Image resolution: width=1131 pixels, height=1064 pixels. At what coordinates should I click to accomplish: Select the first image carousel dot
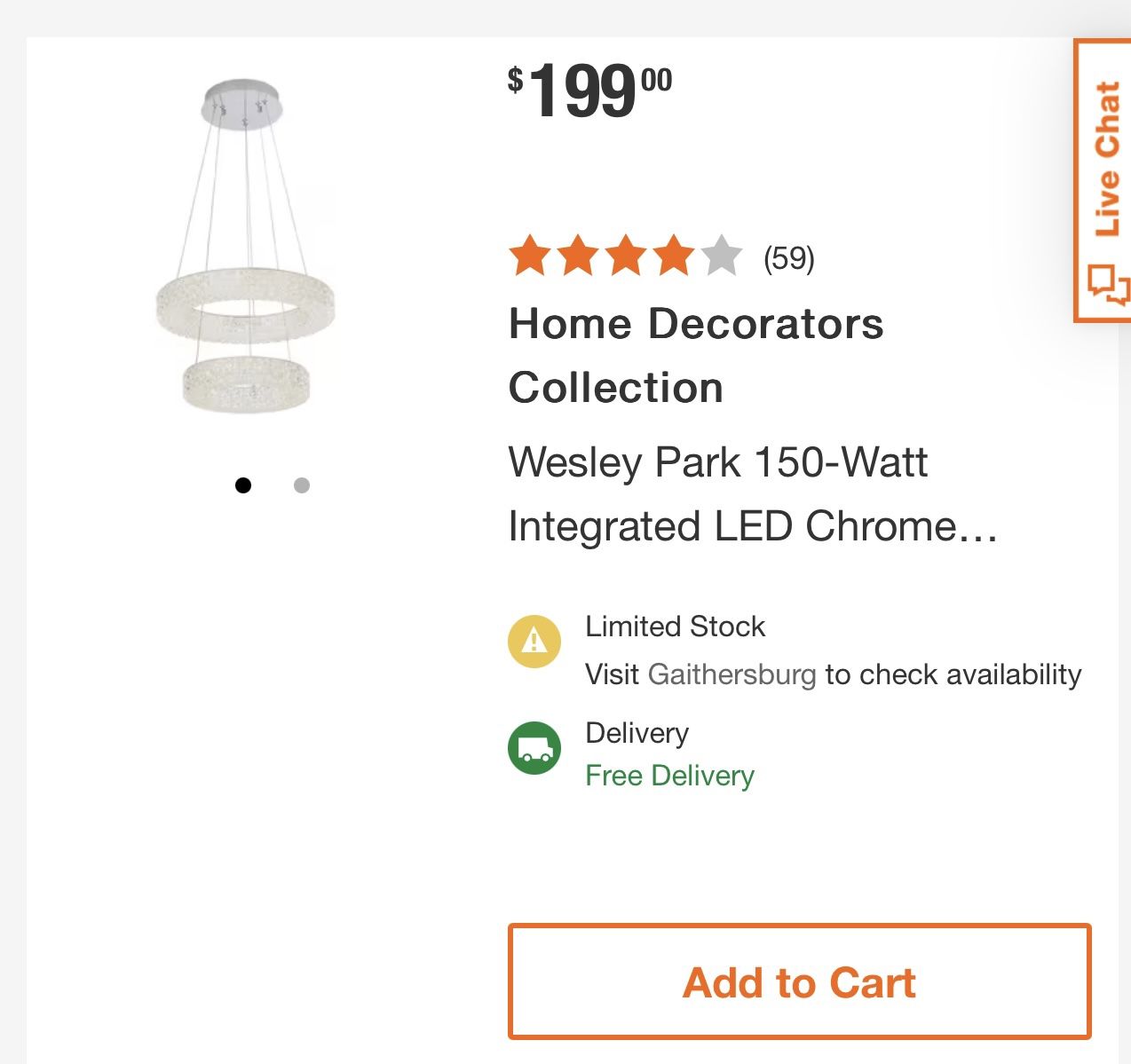[243, 485]
